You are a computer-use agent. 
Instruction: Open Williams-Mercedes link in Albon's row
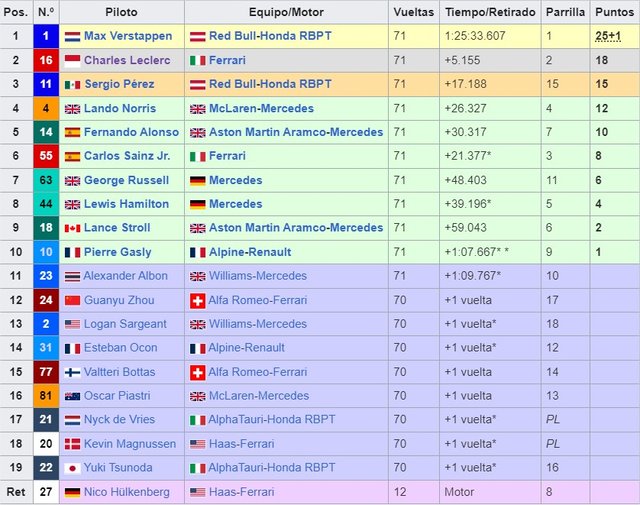point(258,276)
